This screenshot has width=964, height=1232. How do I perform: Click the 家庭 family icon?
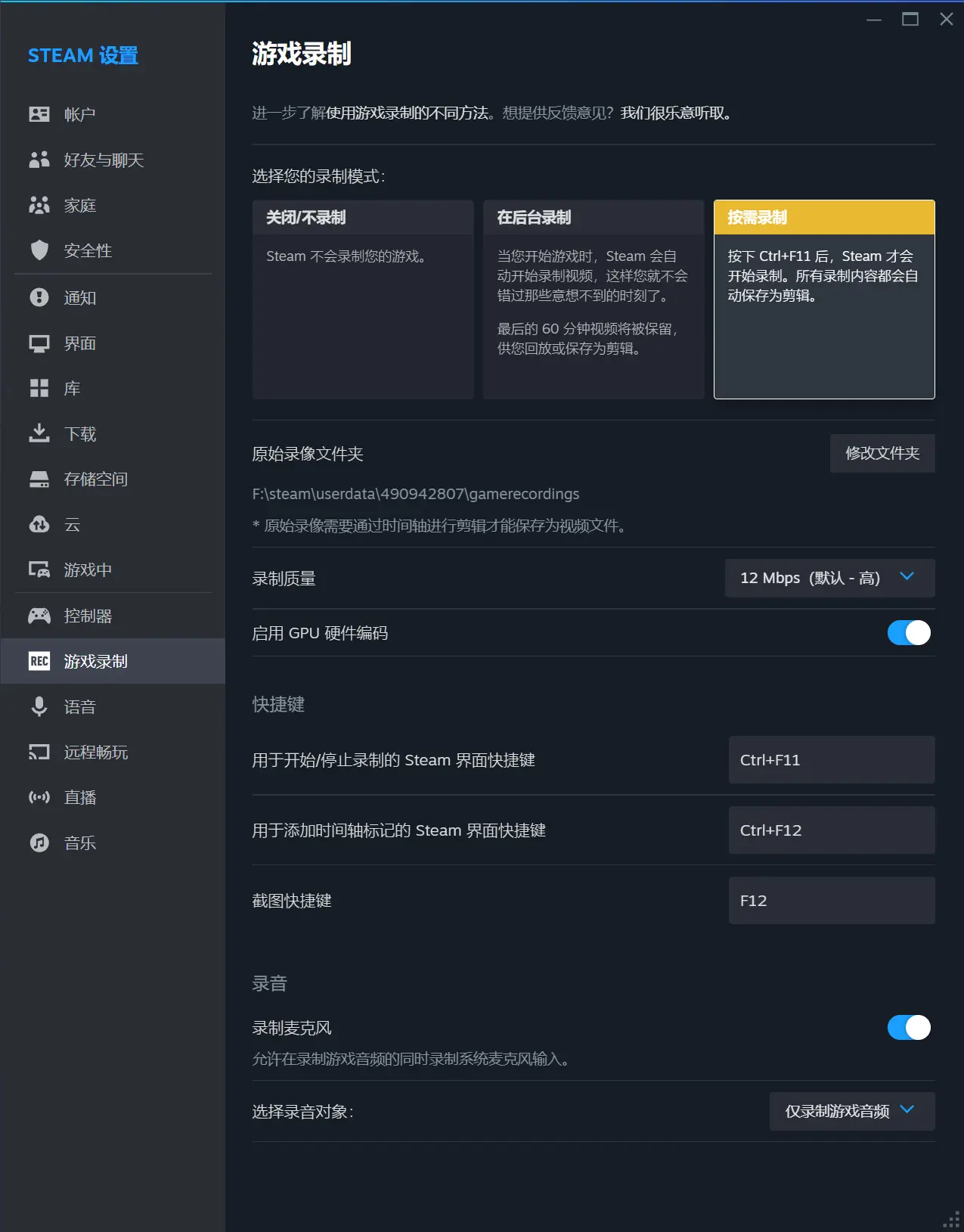(39, 205)
